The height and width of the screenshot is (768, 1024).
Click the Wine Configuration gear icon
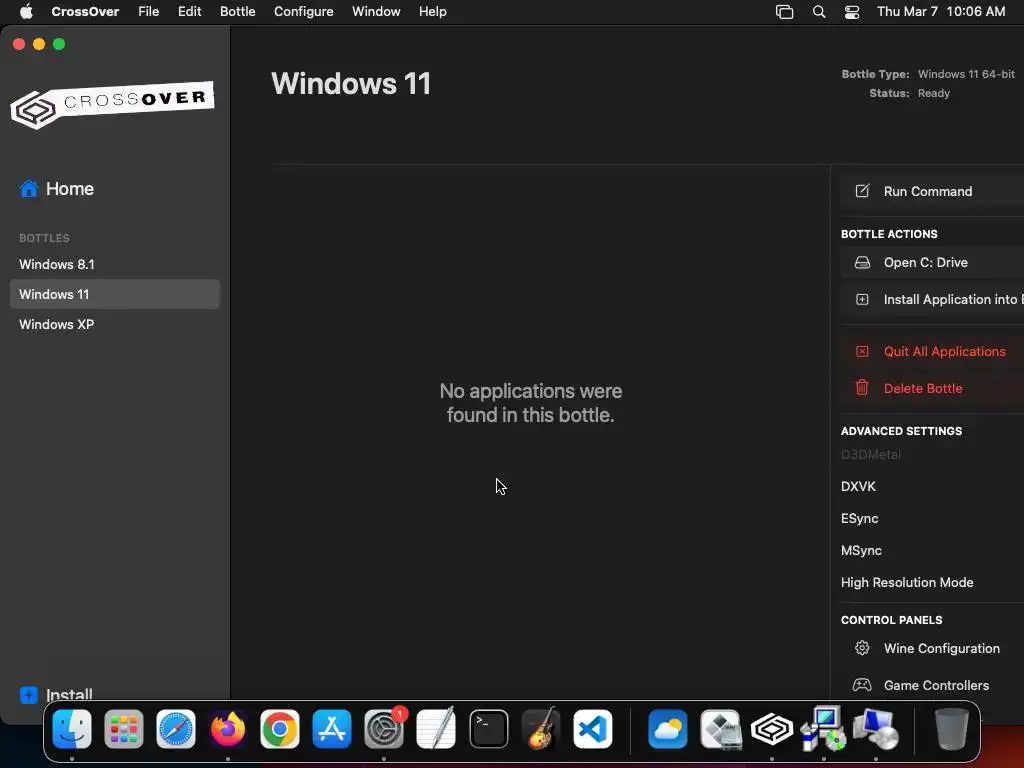point(862,648)
